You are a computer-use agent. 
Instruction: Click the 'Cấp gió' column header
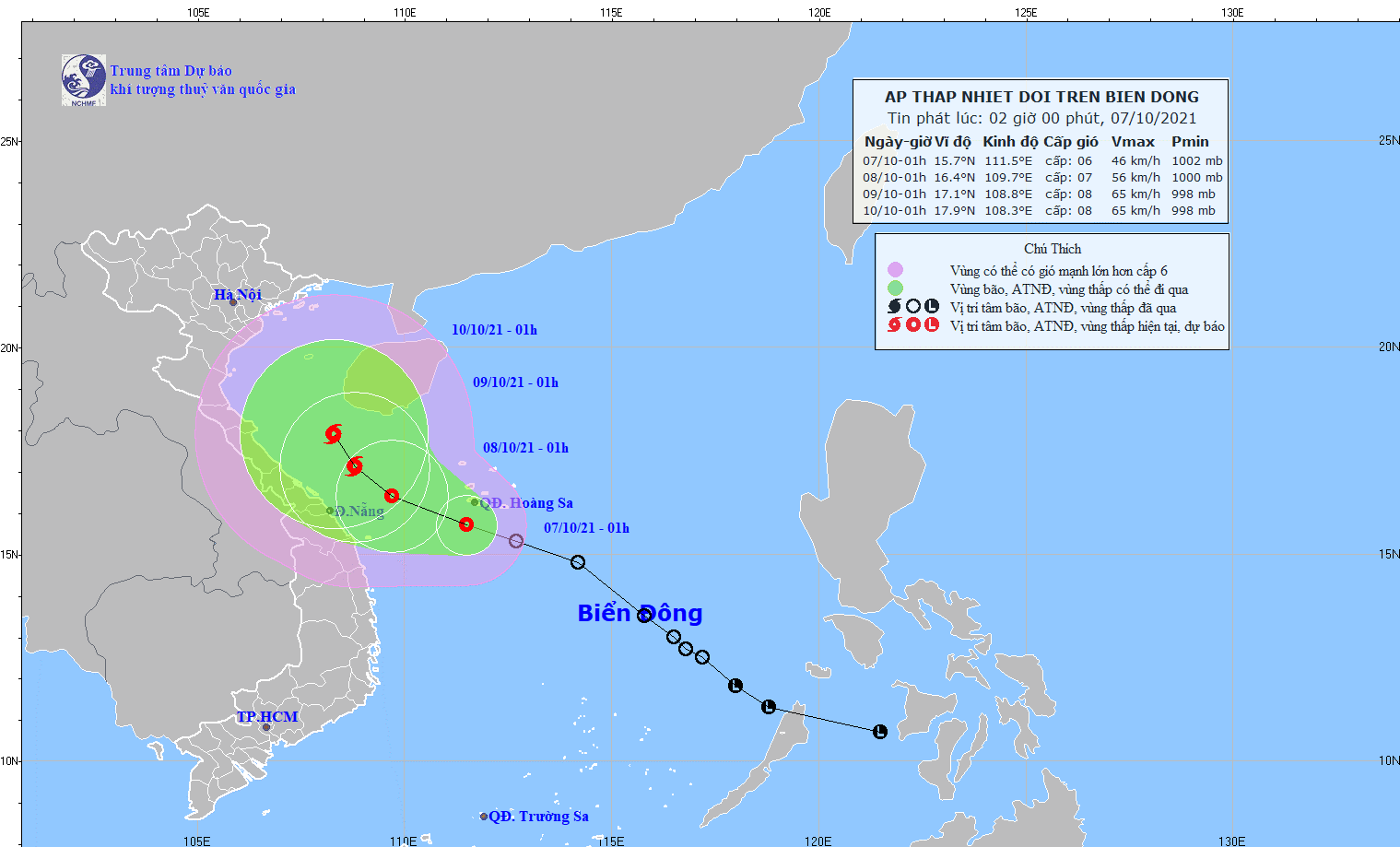pyautogui.click(x=1071, y=142)
